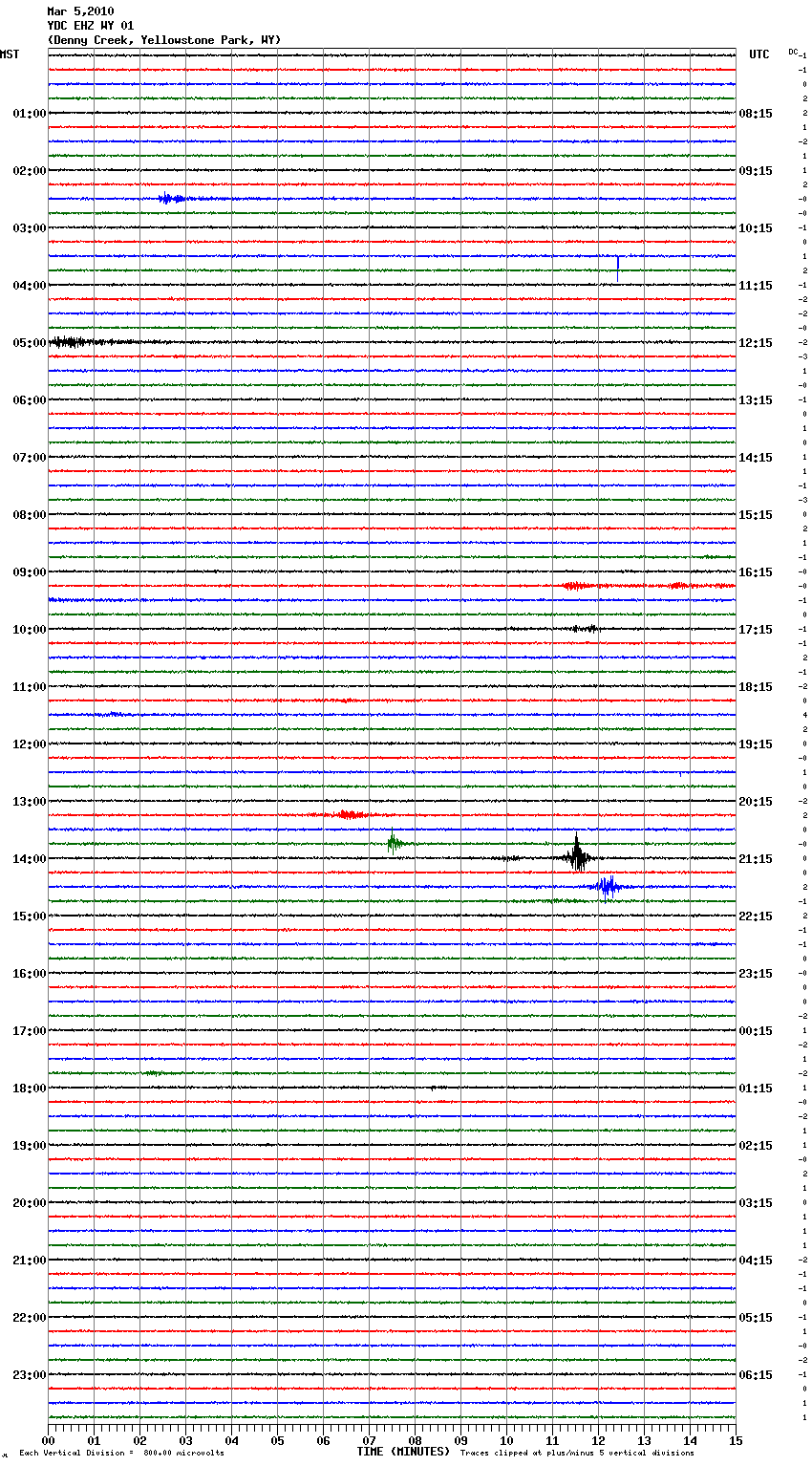Click the YDC EHZ WY 01 station label
Image resolution: width=812 pixels, height=1466 pixels.
(90, 26)
